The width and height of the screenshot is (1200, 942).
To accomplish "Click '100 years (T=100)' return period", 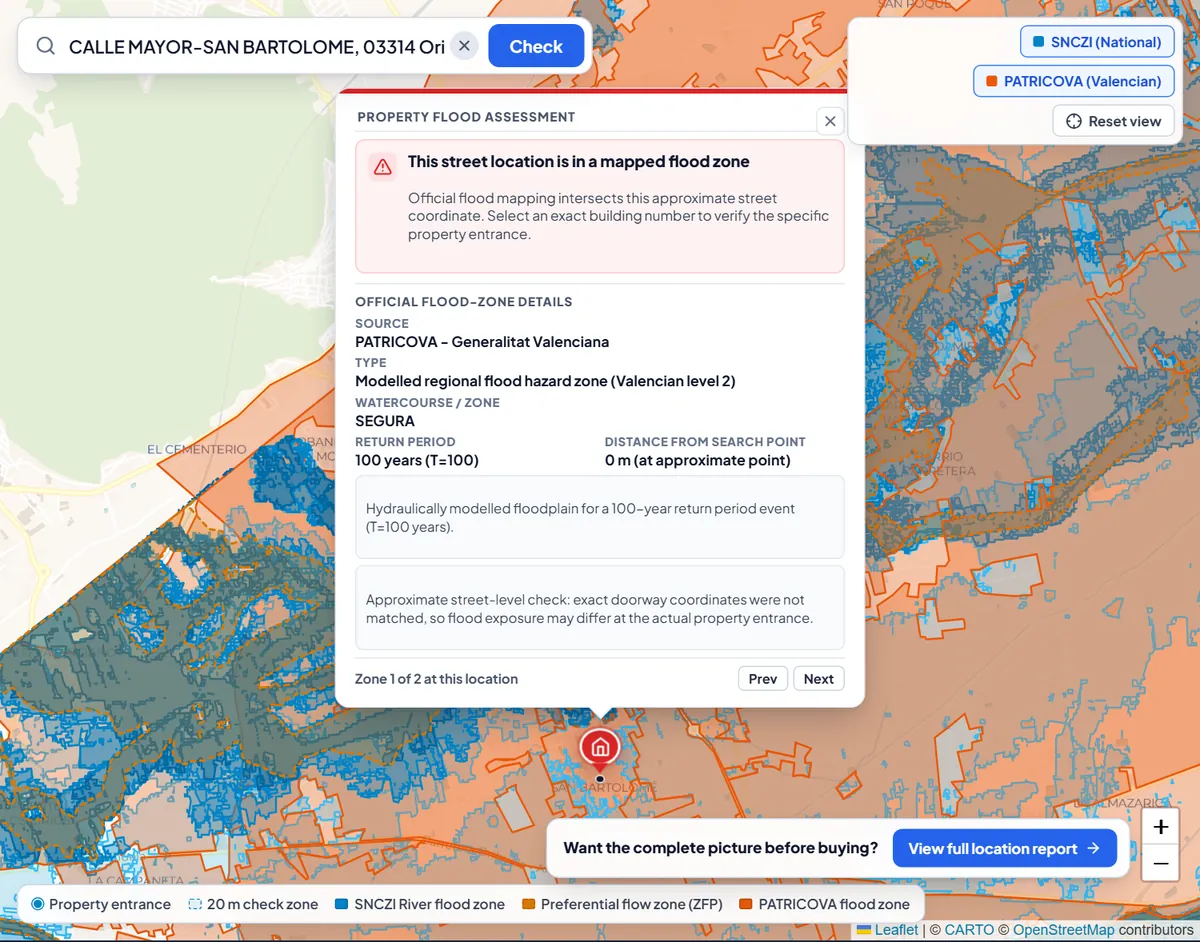I will coord(417,461).
